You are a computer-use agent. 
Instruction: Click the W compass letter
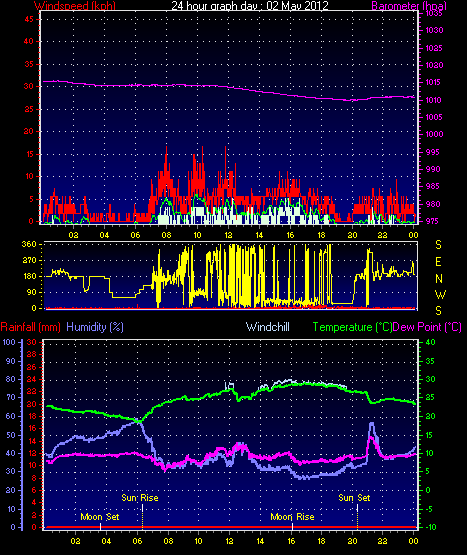click(x=440, y=294)
